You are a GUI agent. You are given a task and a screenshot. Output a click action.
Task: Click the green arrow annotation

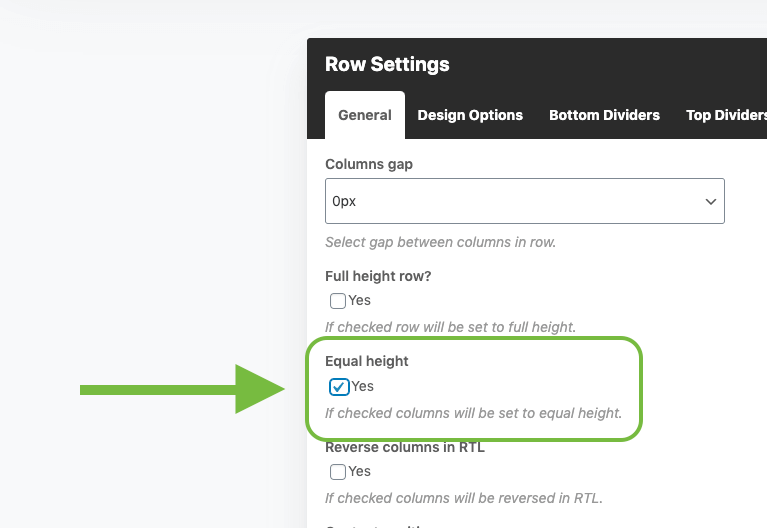(182, 389)
